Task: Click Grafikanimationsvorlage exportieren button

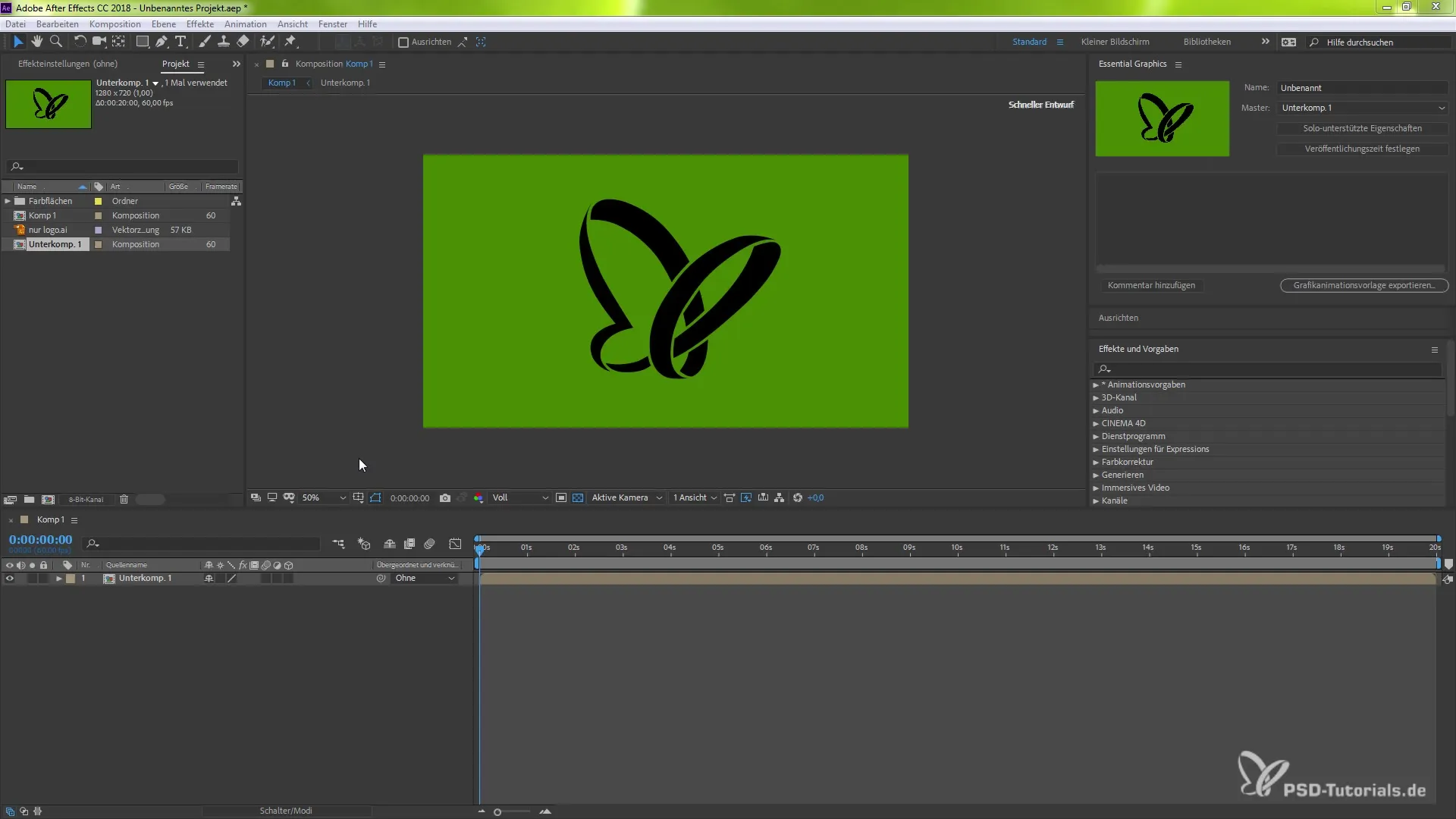Action: pos(1364,285)
